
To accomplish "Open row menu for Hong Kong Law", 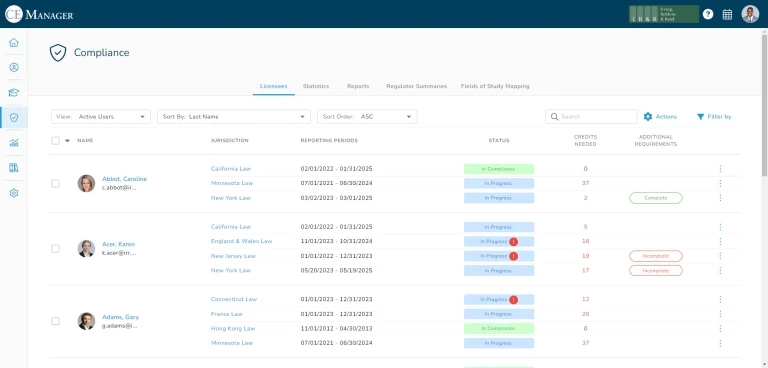I will (x=720, y=328).
